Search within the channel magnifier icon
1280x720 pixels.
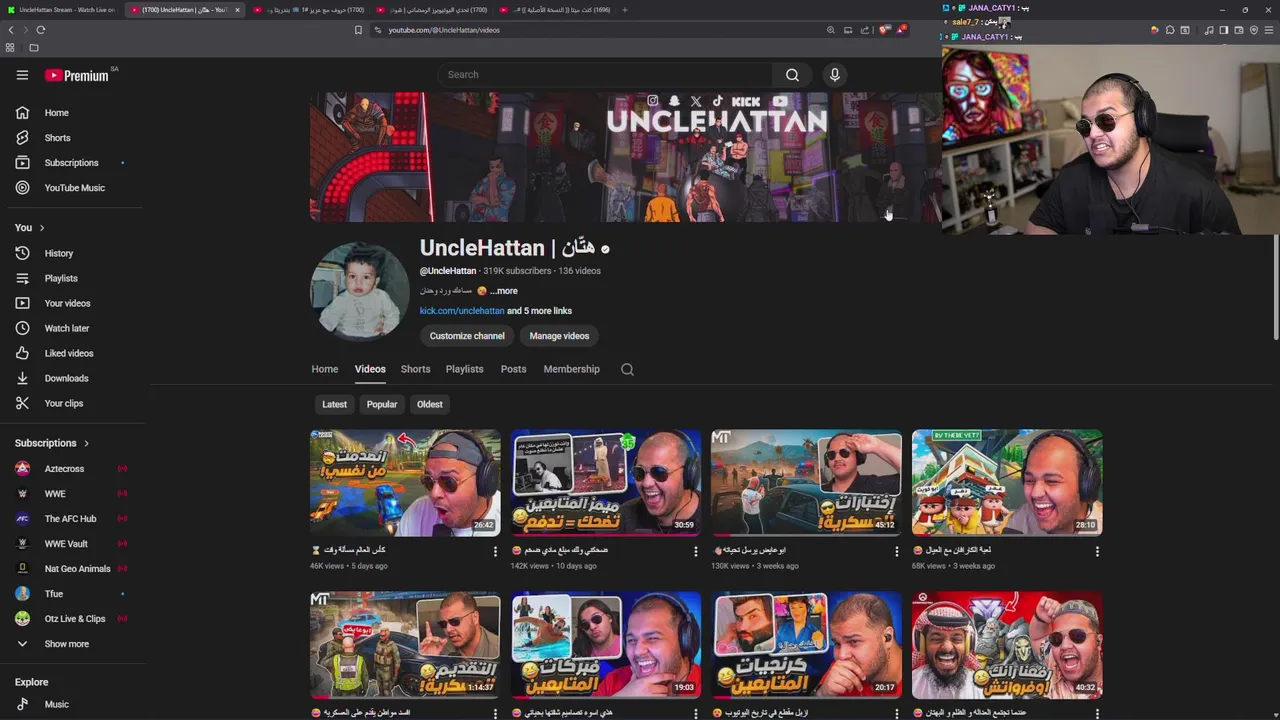[x=627, y=369]
